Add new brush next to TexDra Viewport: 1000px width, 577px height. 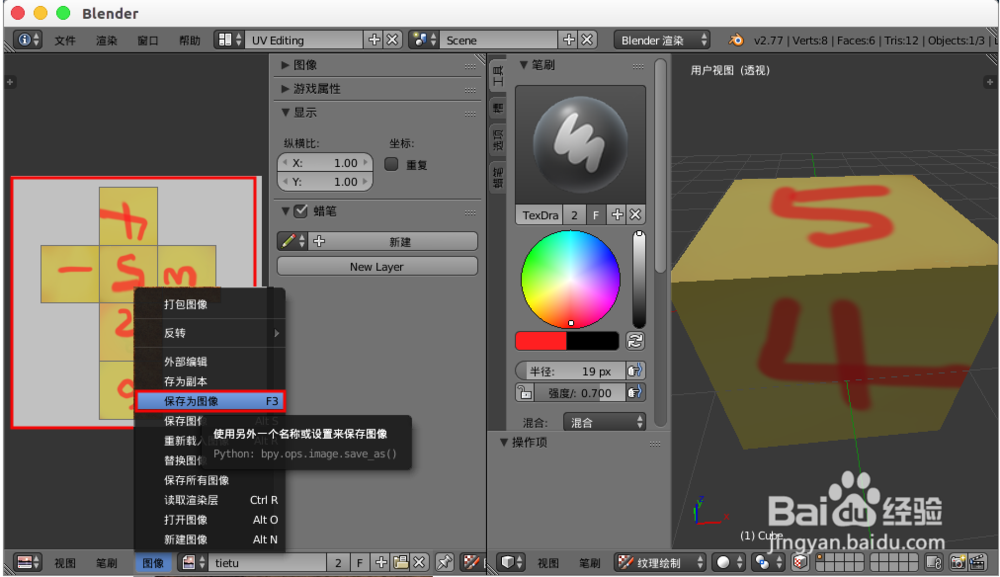tap(617, 215)
